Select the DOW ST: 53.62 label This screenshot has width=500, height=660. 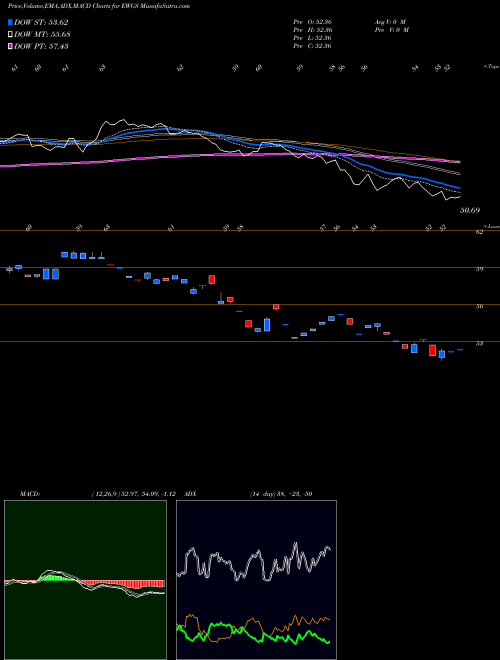41,22
